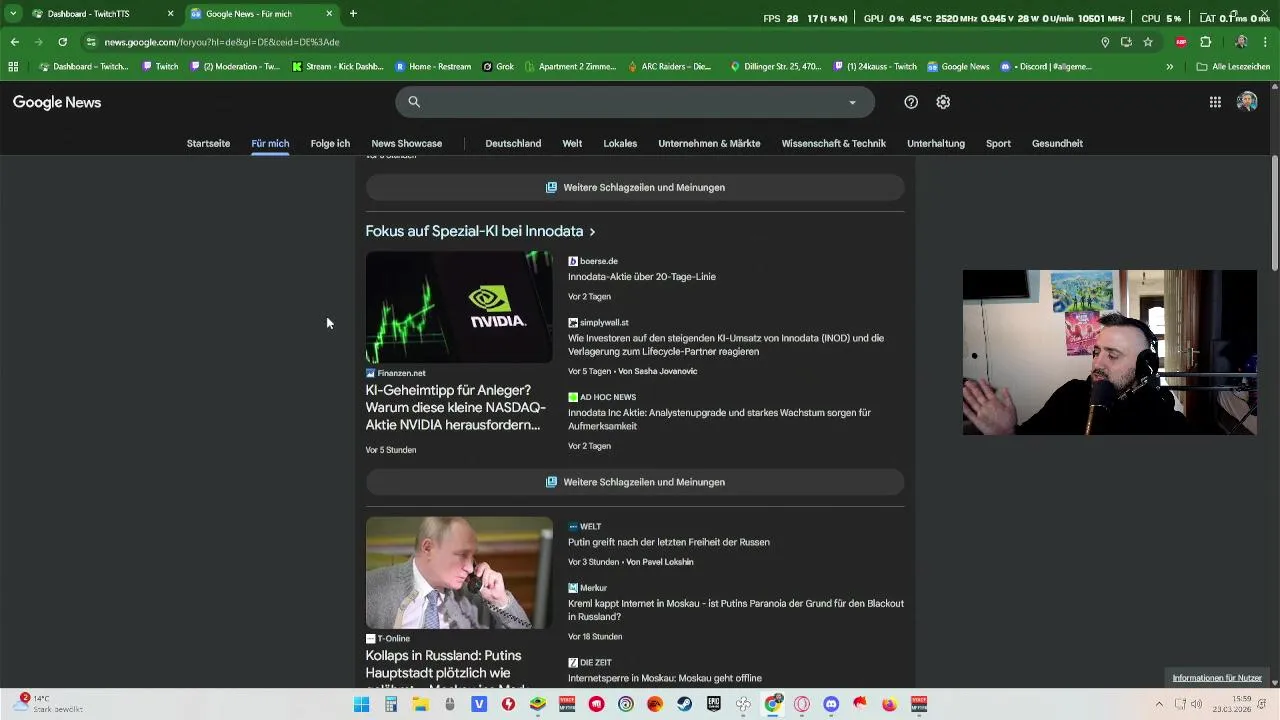Open the Chrome apps shortcut in bookmarks bar

coord(13,67)
